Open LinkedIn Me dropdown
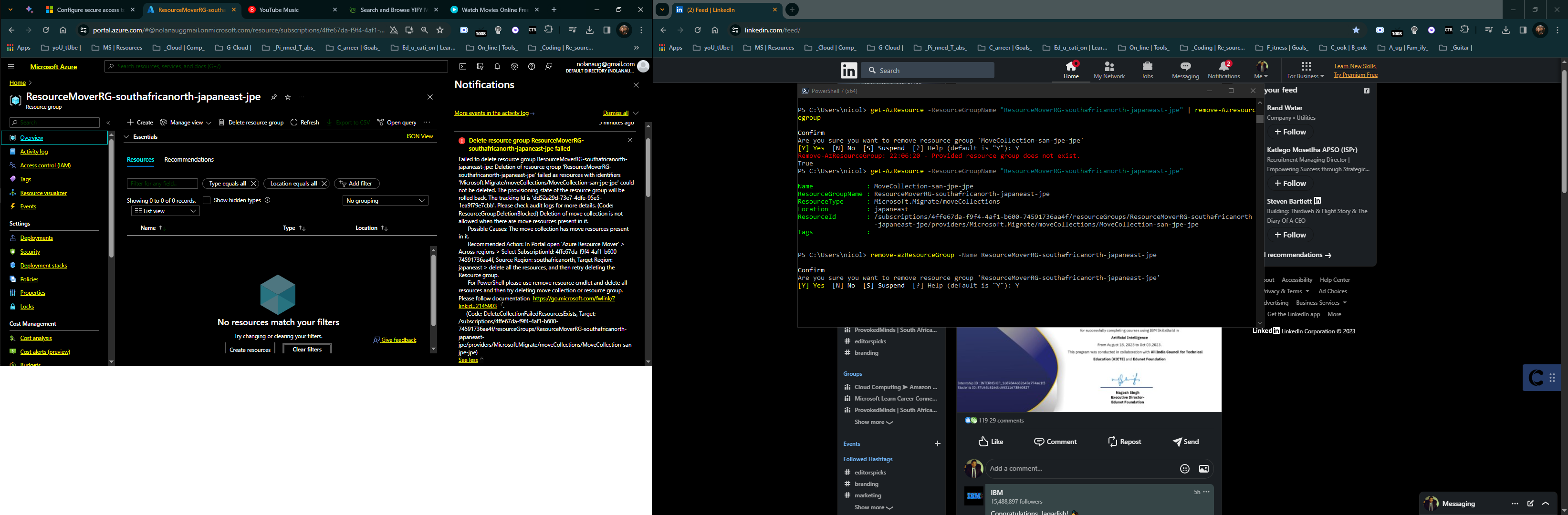1568x515 pixels. click(x=1261, y=70)
